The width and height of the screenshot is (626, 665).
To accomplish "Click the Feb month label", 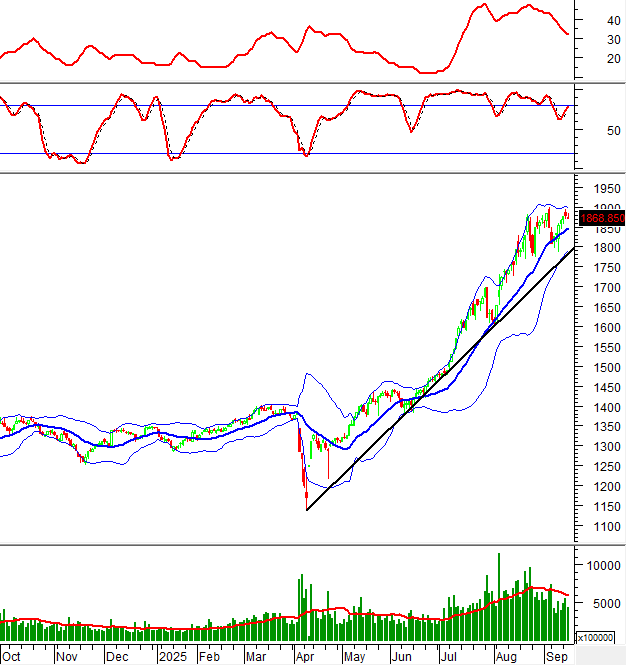I will pos(209,657).
